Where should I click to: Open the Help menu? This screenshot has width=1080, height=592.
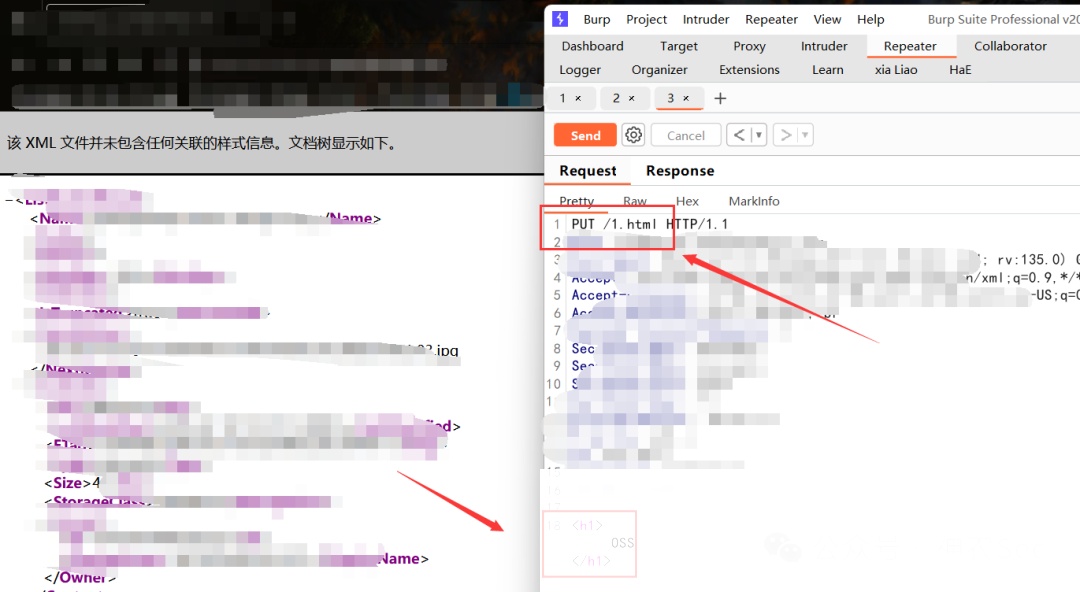(x=871, y=19)
